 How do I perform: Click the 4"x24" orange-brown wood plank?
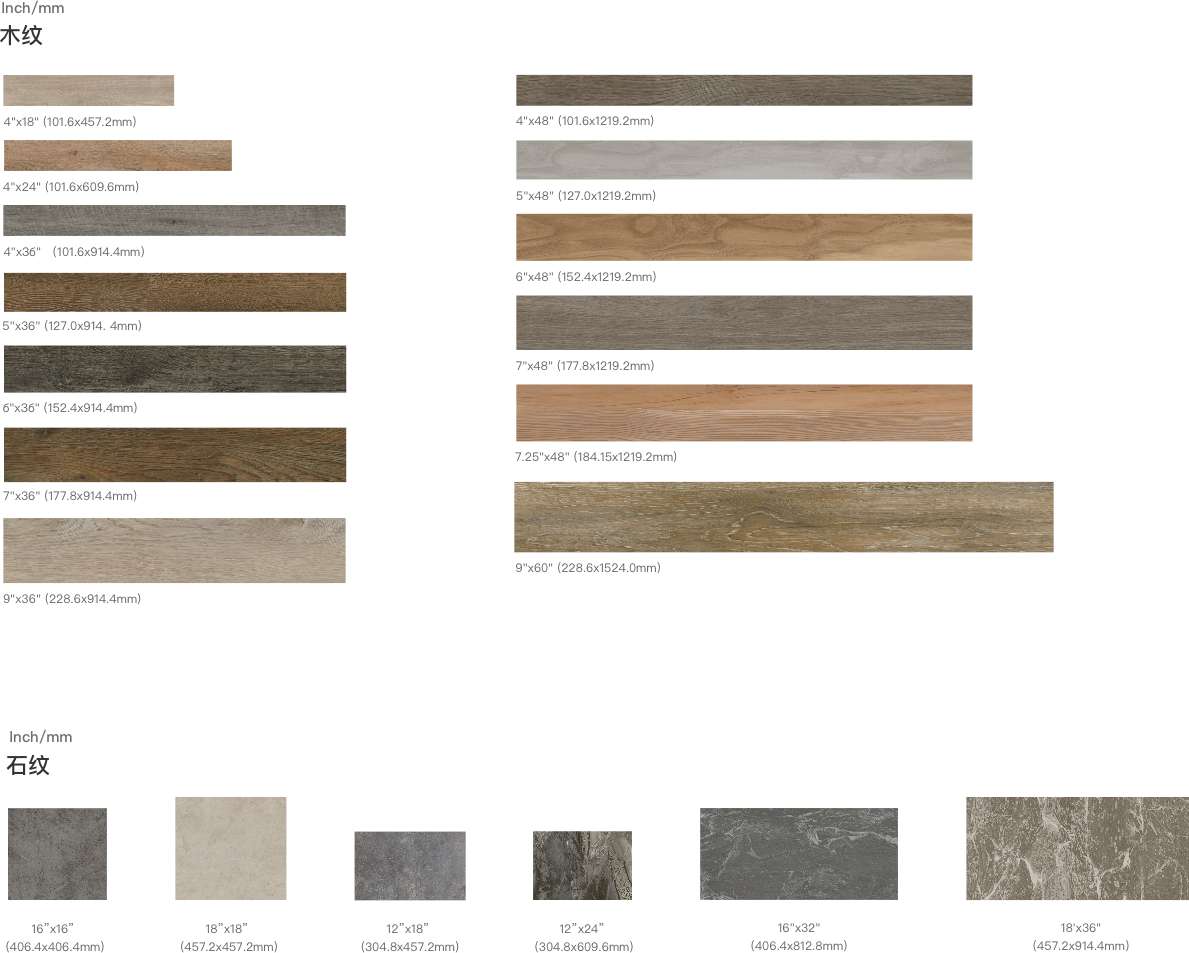(118, 155)
